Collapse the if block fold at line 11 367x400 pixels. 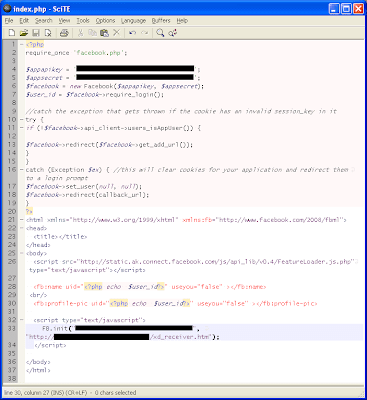coord(21,128)
